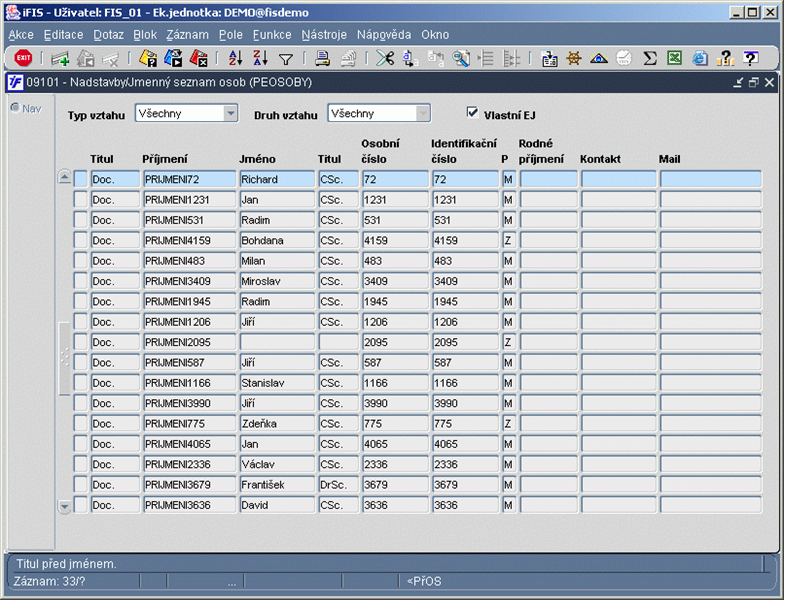
Task: Click the Identifikační číslo field 1206
Action: [x=466, y=322]
